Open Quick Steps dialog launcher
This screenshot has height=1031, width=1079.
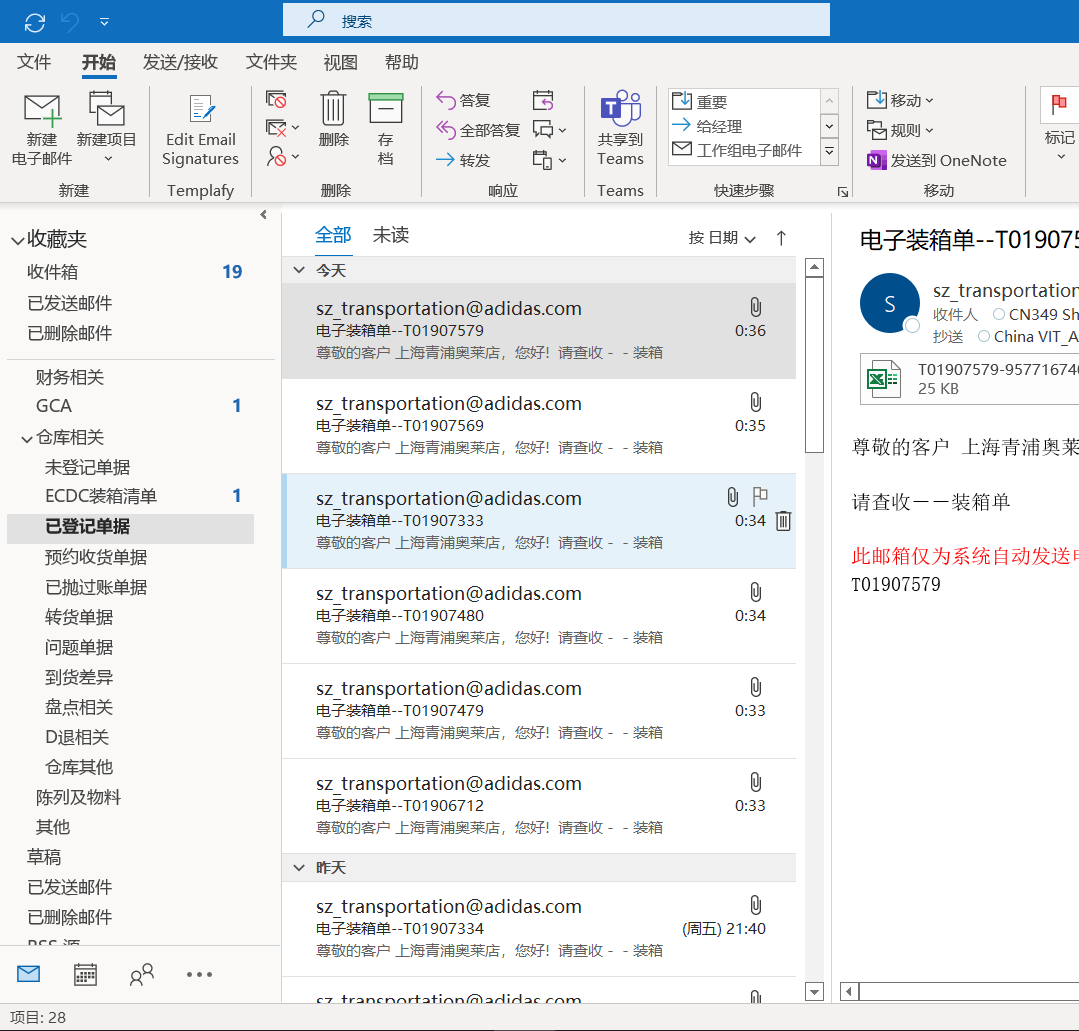pyautogui.click(x=842, y=192)
